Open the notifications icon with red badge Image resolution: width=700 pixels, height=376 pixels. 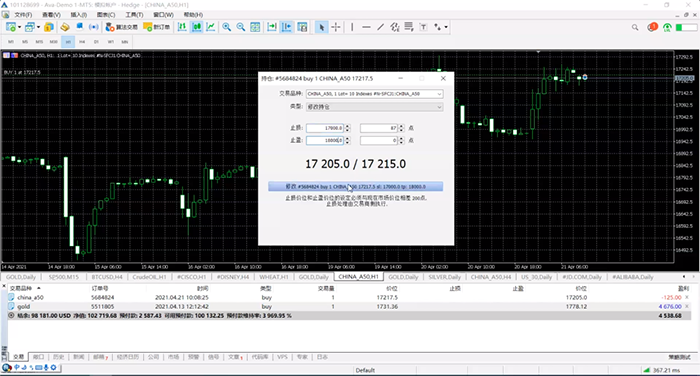(x=652, y=27)
